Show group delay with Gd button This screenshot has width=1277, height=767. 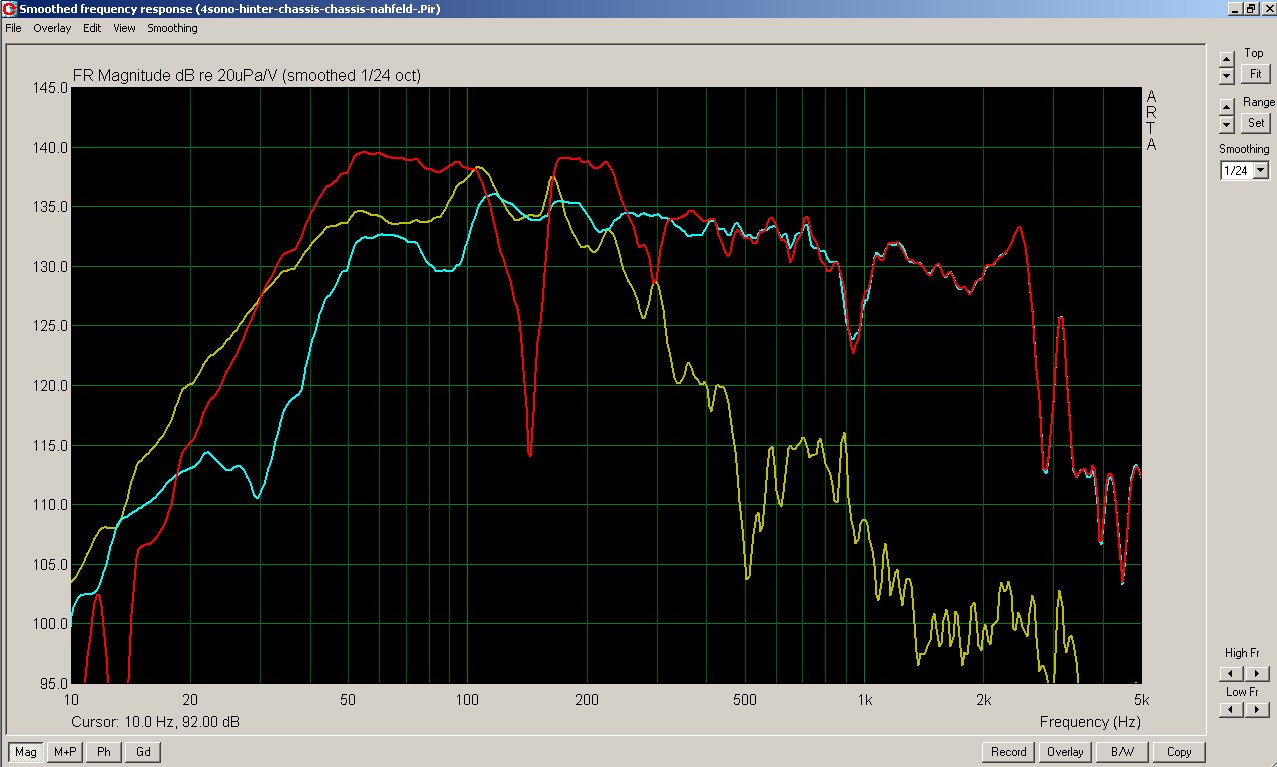coord(143,752)
